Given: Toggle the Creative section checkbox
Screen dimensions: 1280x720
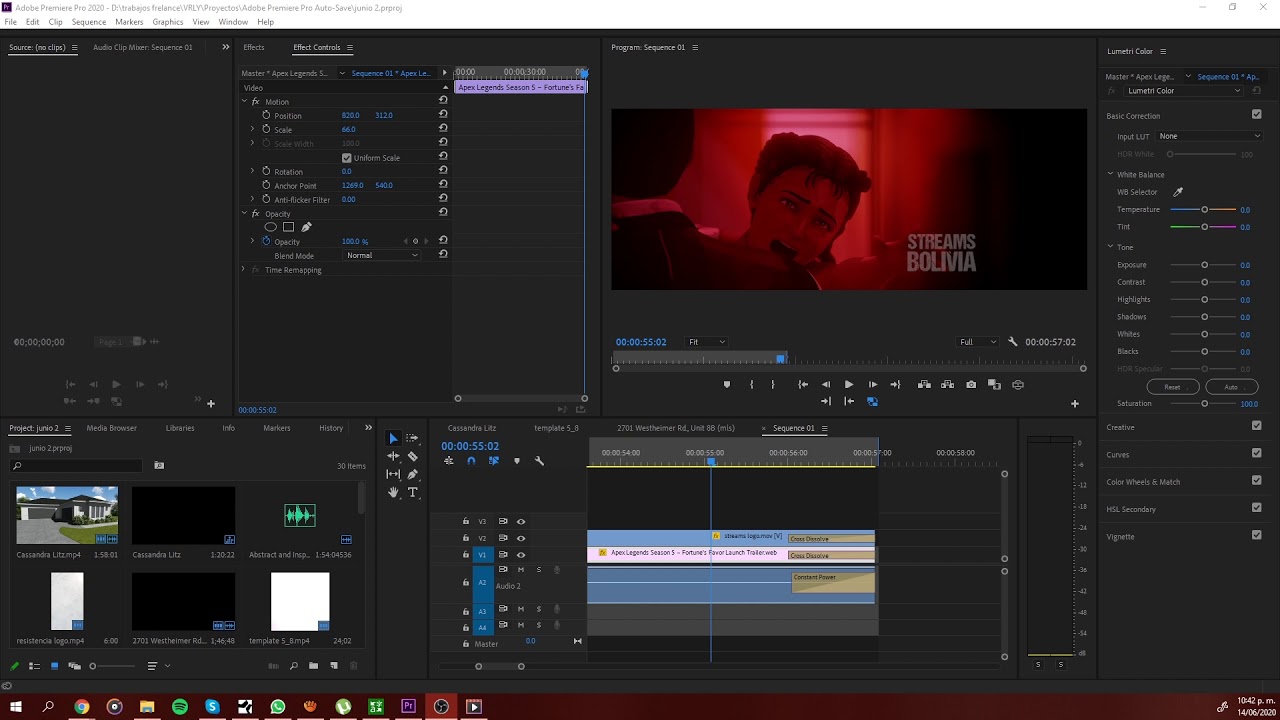Looking at the screenshot, I should (x=1257, y=426).
